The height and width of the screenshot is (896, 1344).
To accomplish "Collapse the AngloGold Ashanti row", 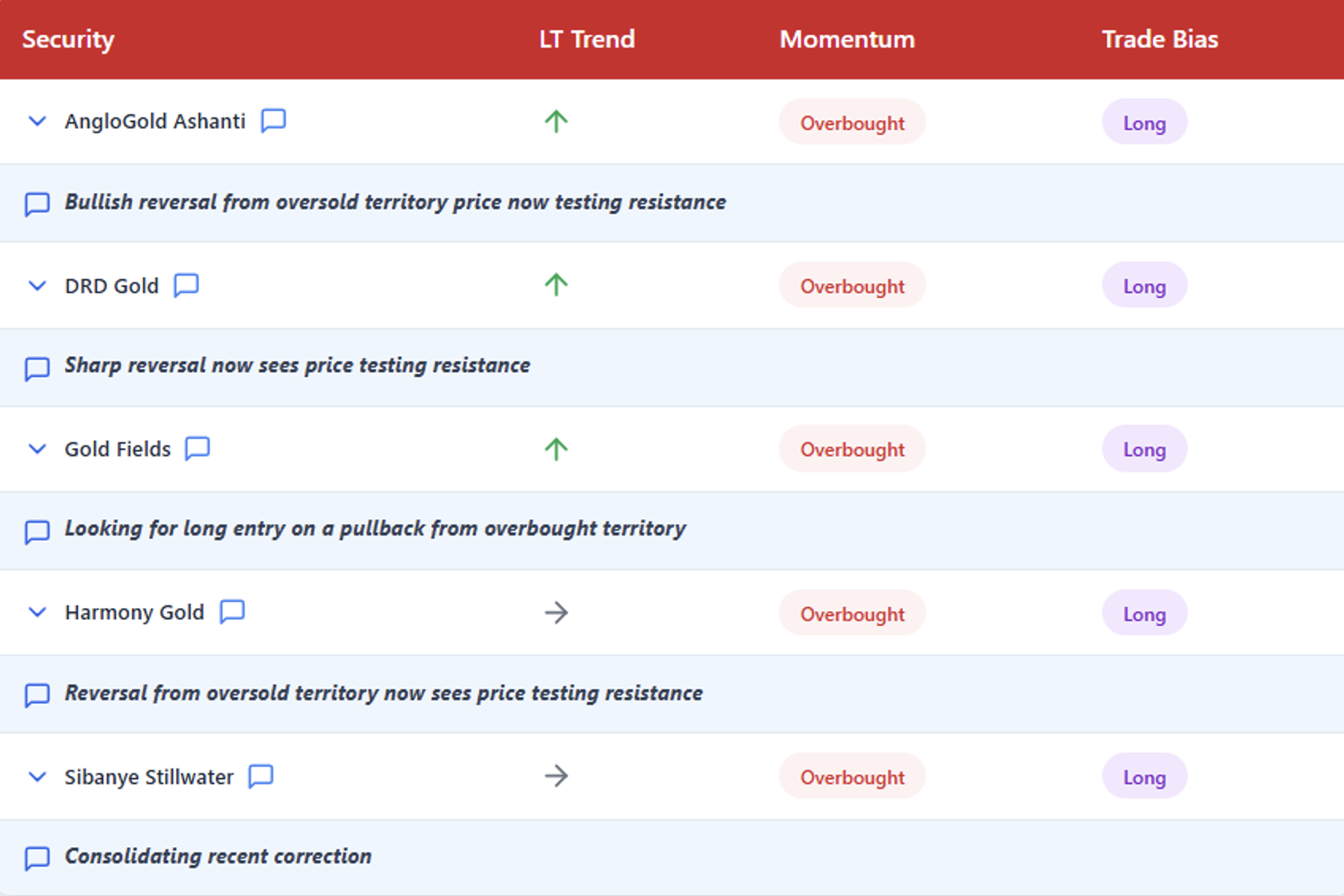I will click(37, 121).
